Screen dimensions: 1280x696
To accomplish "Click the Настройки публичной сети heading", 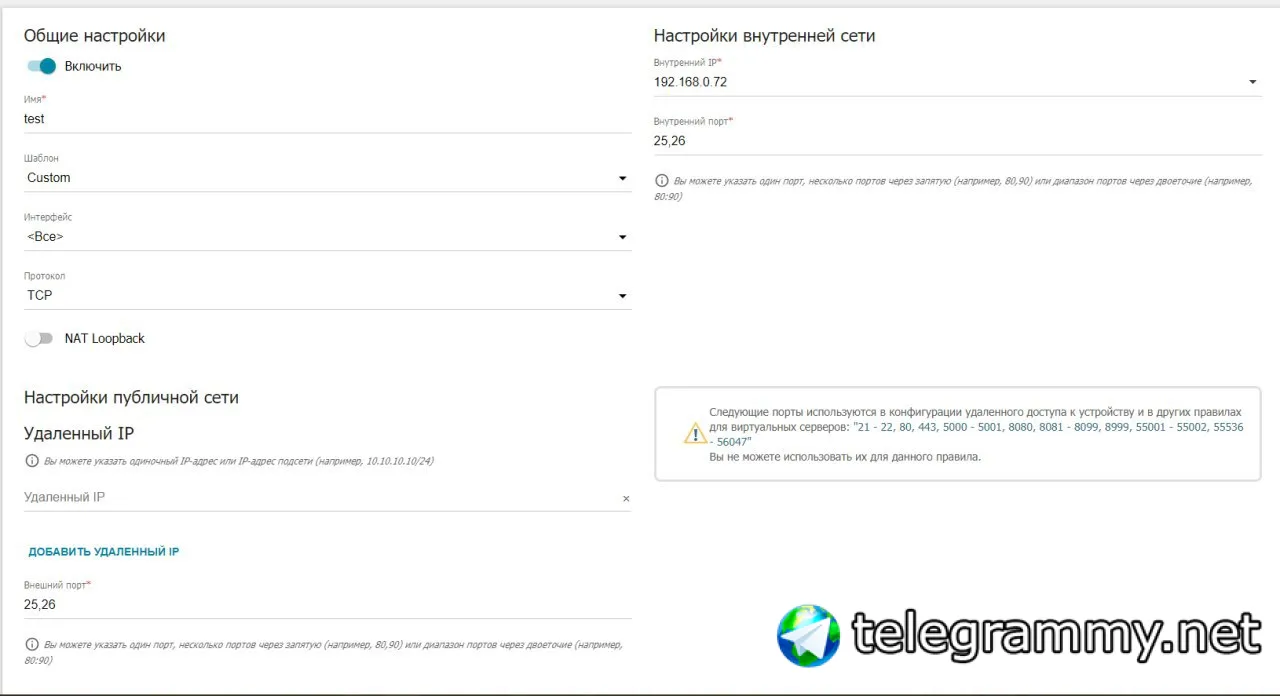I will [x=131, y=398].
